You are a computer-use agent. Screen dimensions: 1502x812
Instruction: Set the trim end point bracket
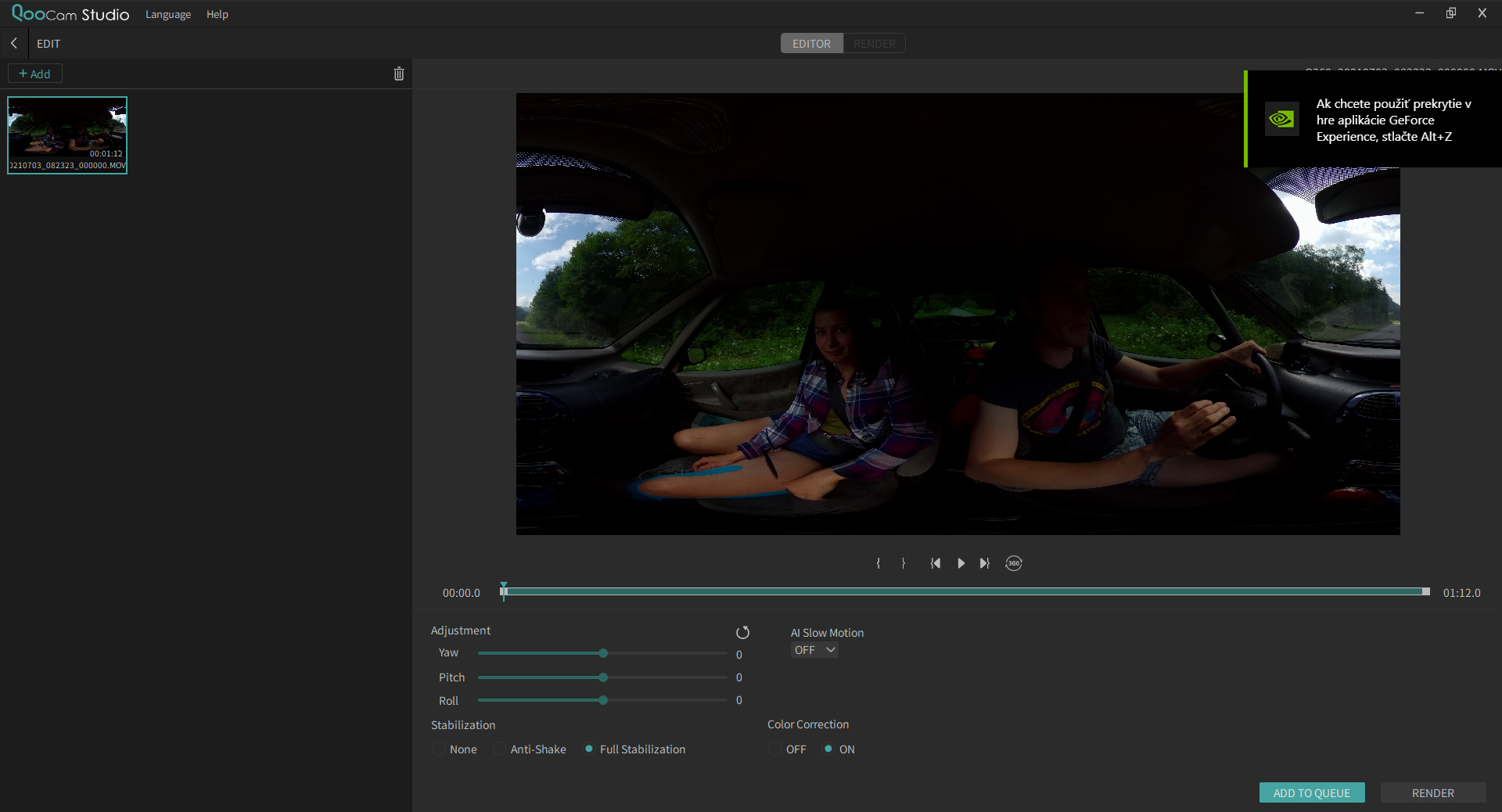coord(904,563)
